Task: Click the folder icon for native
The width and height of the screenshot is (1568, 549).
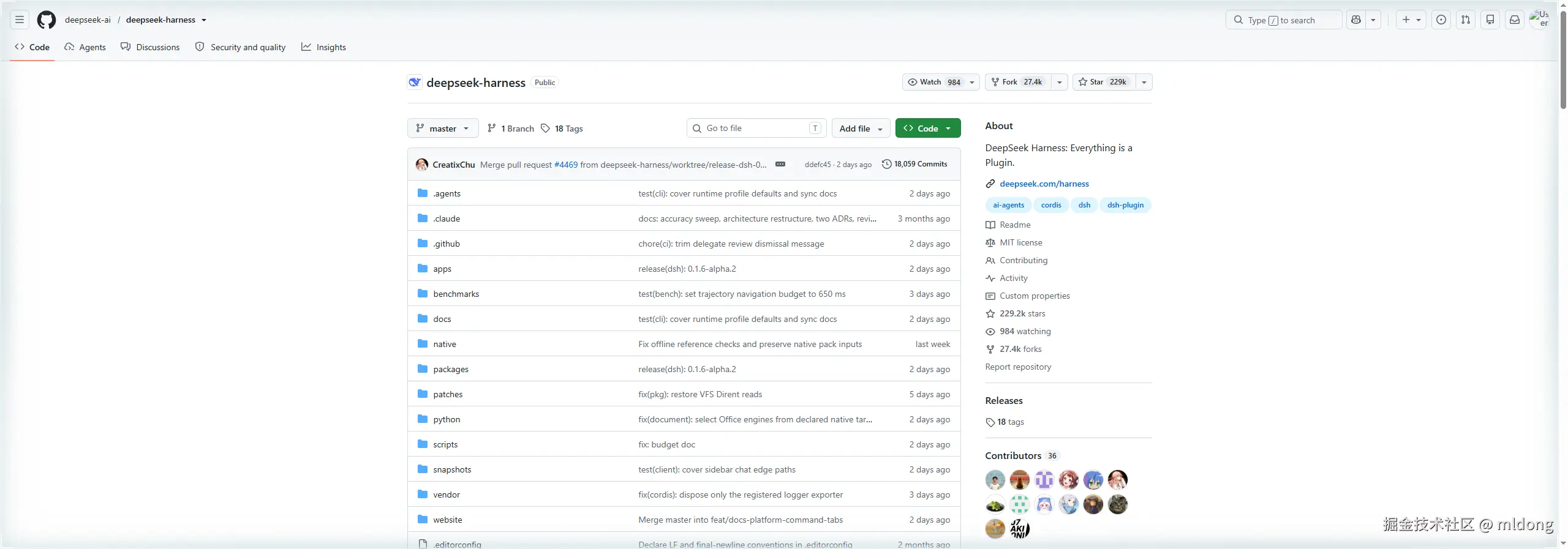Action: [423, 344]
